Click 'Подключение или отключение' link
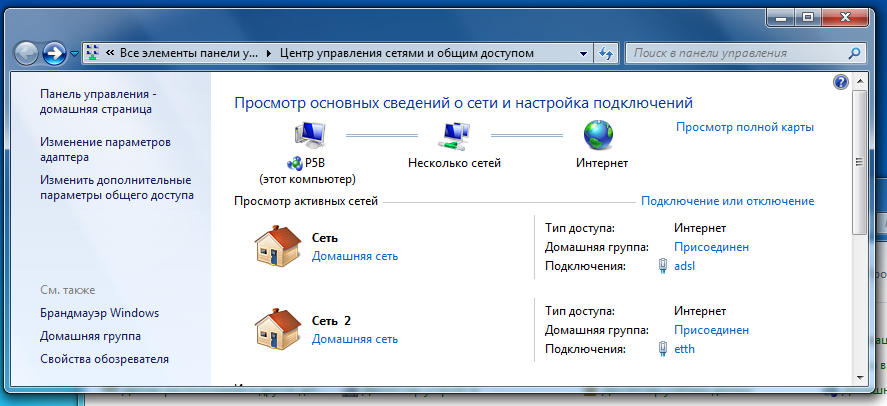Image resolution: width=887 pixels, height=406 pixels. [727, 201]
